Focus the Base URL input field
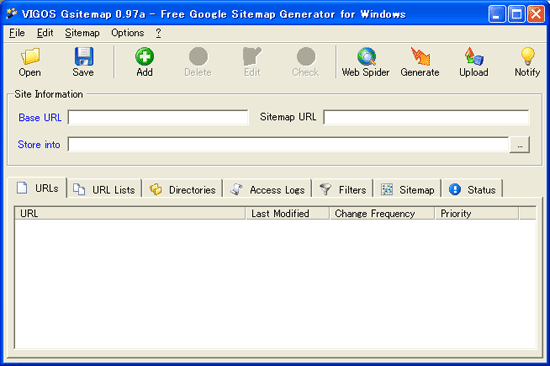 coord(158,117)
